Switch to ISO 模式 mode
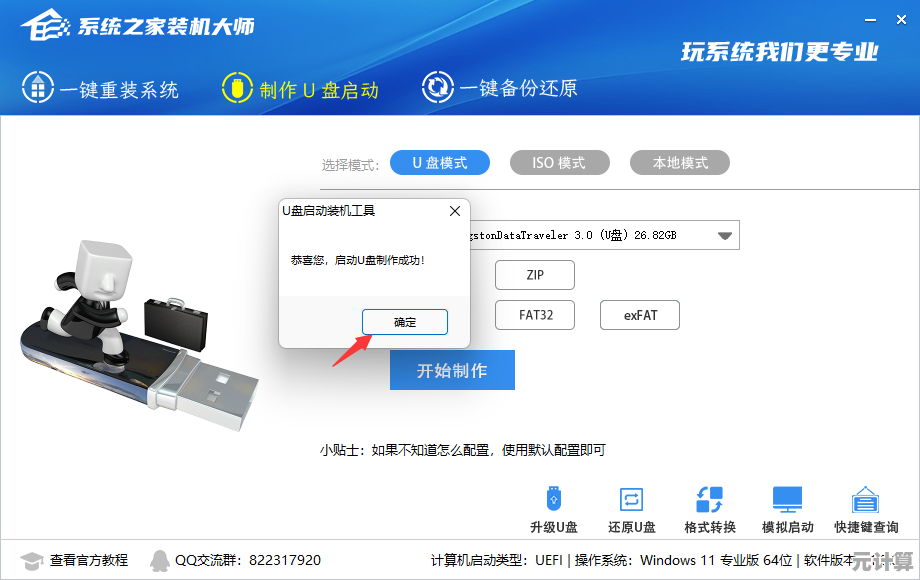This screenshot has height=580, width=920. pos(560,162)
